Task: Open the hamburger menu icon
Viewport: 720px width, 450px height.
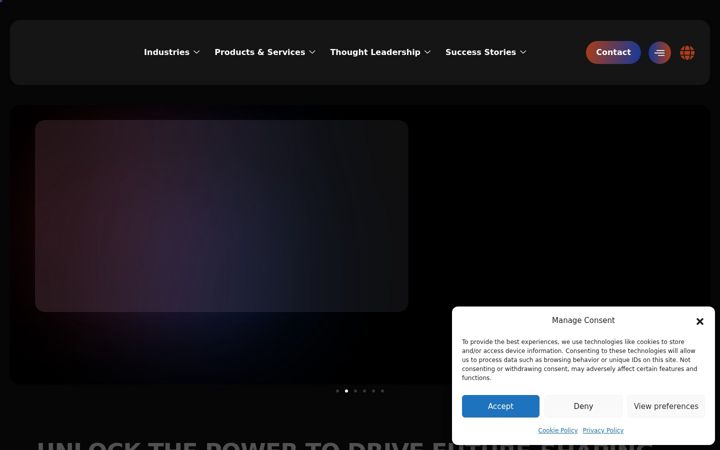Action: [659, 52]
